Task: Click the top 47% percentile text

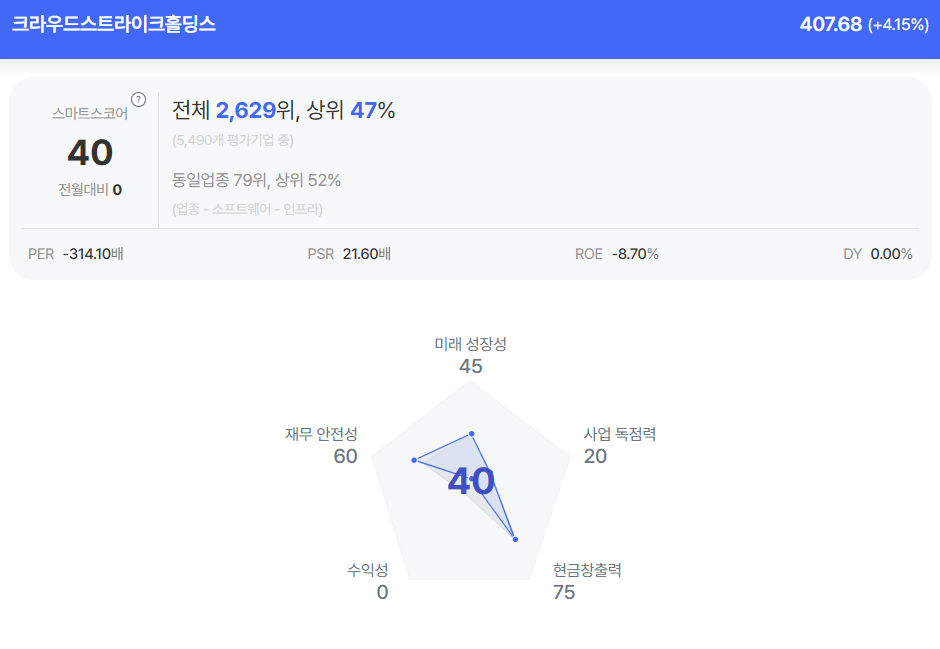Action: (x=372, y=111)
